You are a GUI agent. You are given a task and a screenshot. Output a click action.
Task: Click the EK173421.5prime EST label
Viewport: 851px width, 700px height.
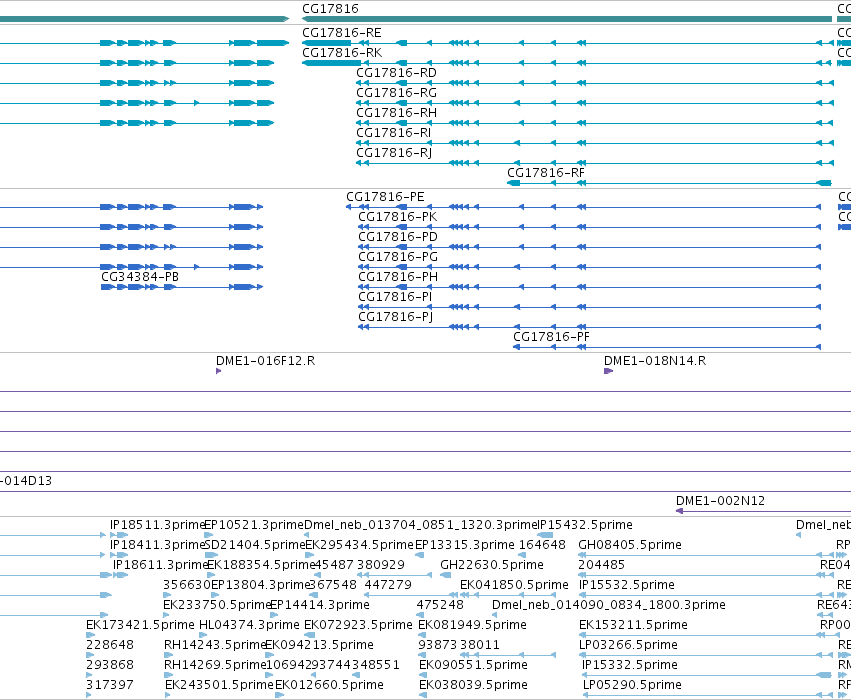point(140,626)
